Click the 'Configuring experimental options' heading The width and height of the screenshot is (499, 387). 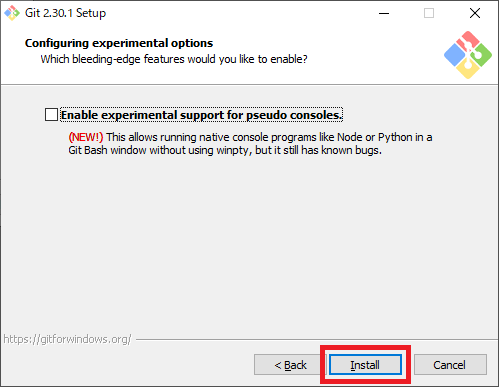point(119,43)
